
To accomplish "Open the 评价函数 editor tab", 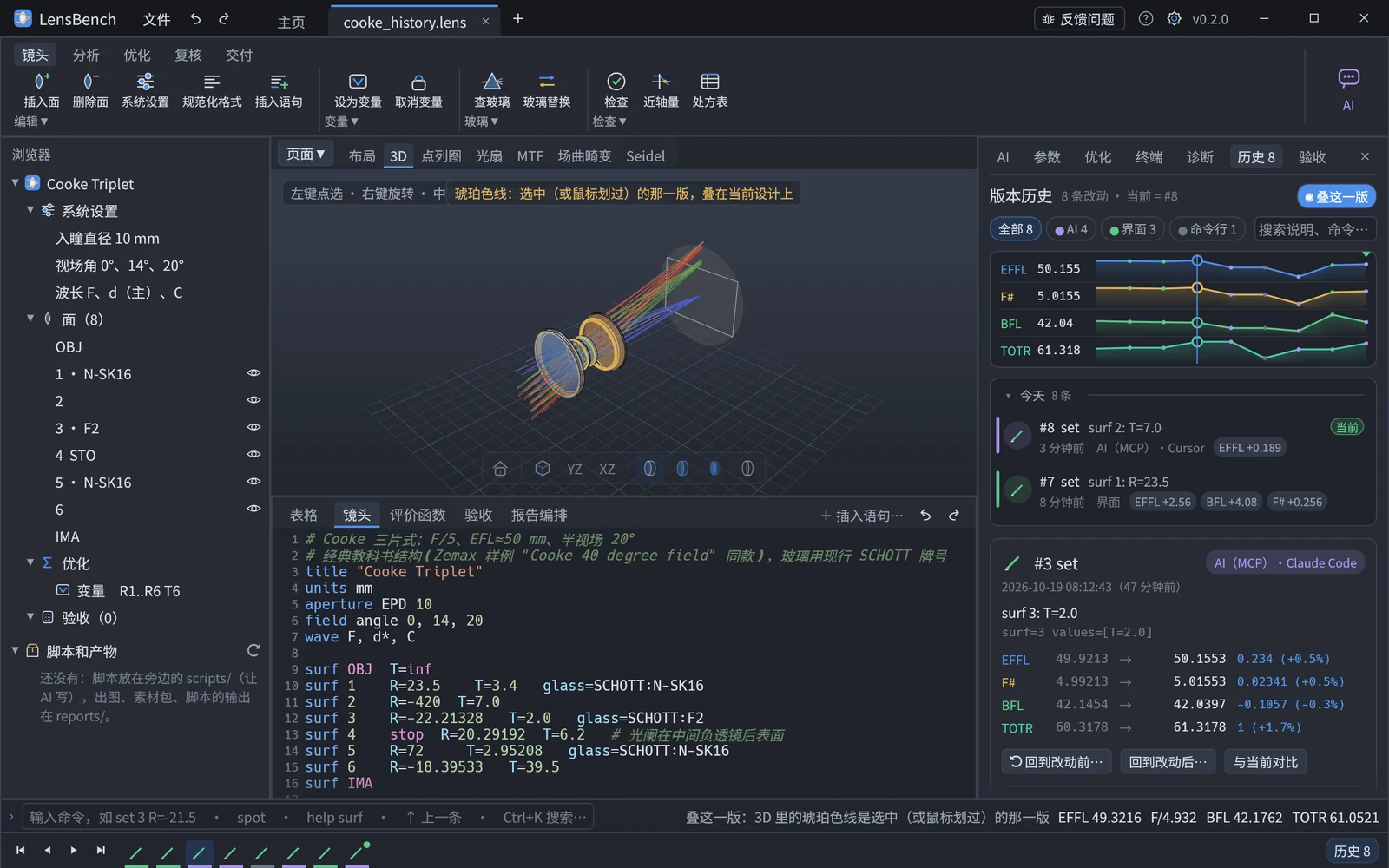I will click(418, 515).
